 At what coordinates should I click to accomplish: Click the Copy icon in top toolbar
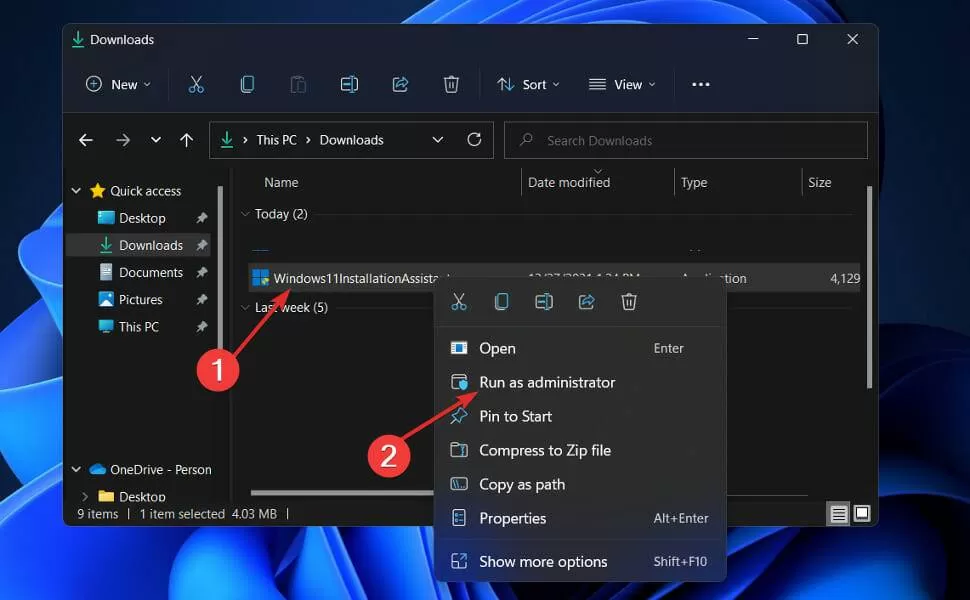click(247, 84)
